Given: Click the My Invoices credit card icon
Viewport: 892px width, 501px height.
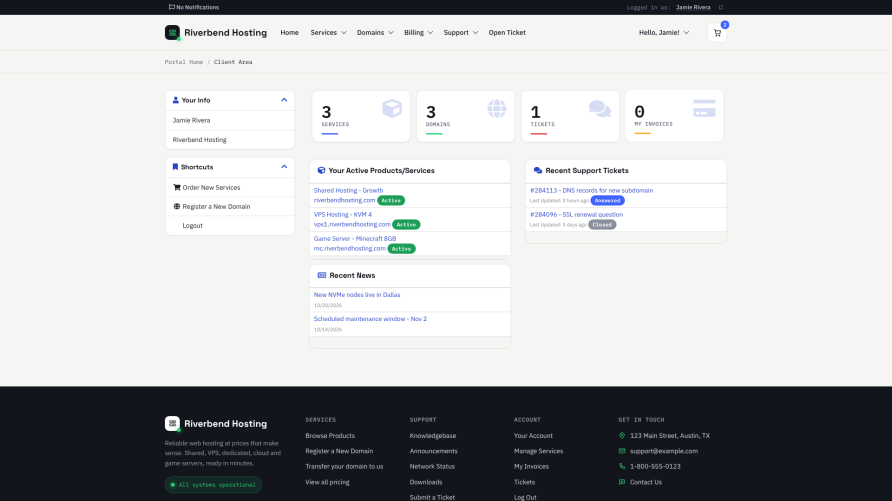Looking at the screenshot, I should pyautogui.click(x=704, y=108).
